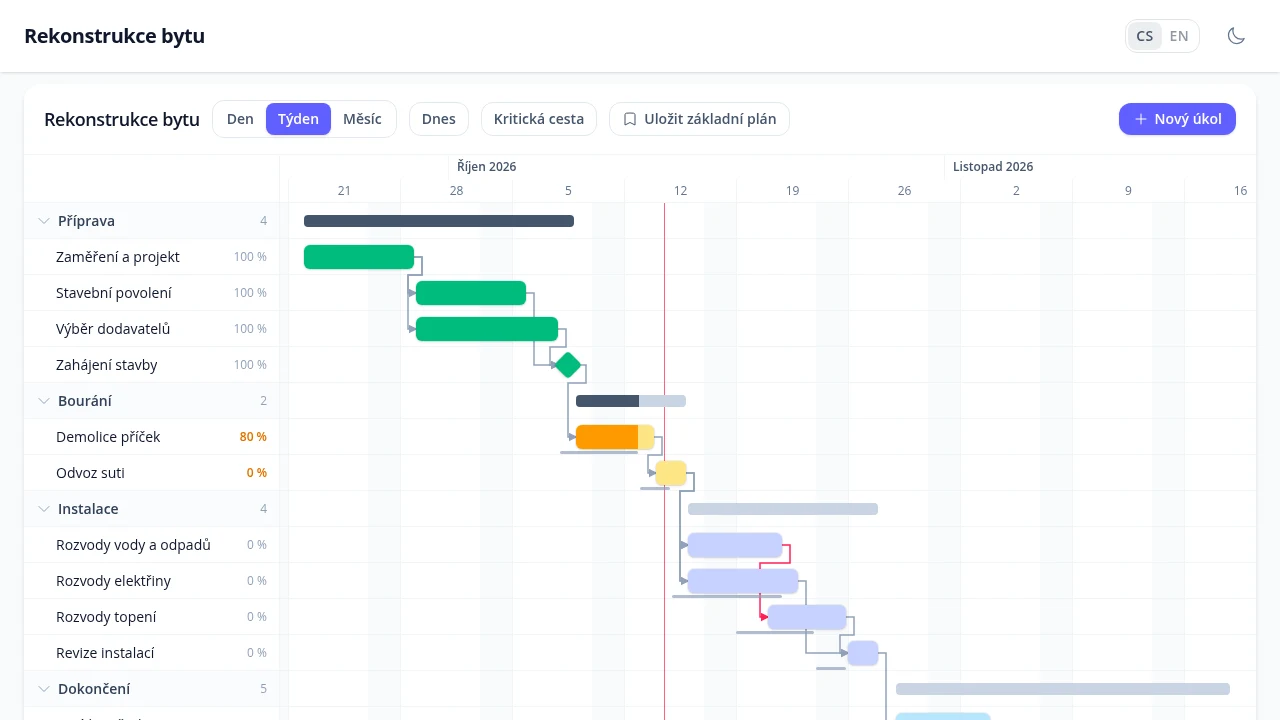Select the Odvoz suti task bar
1280x720 pixels.
point(671,473)
